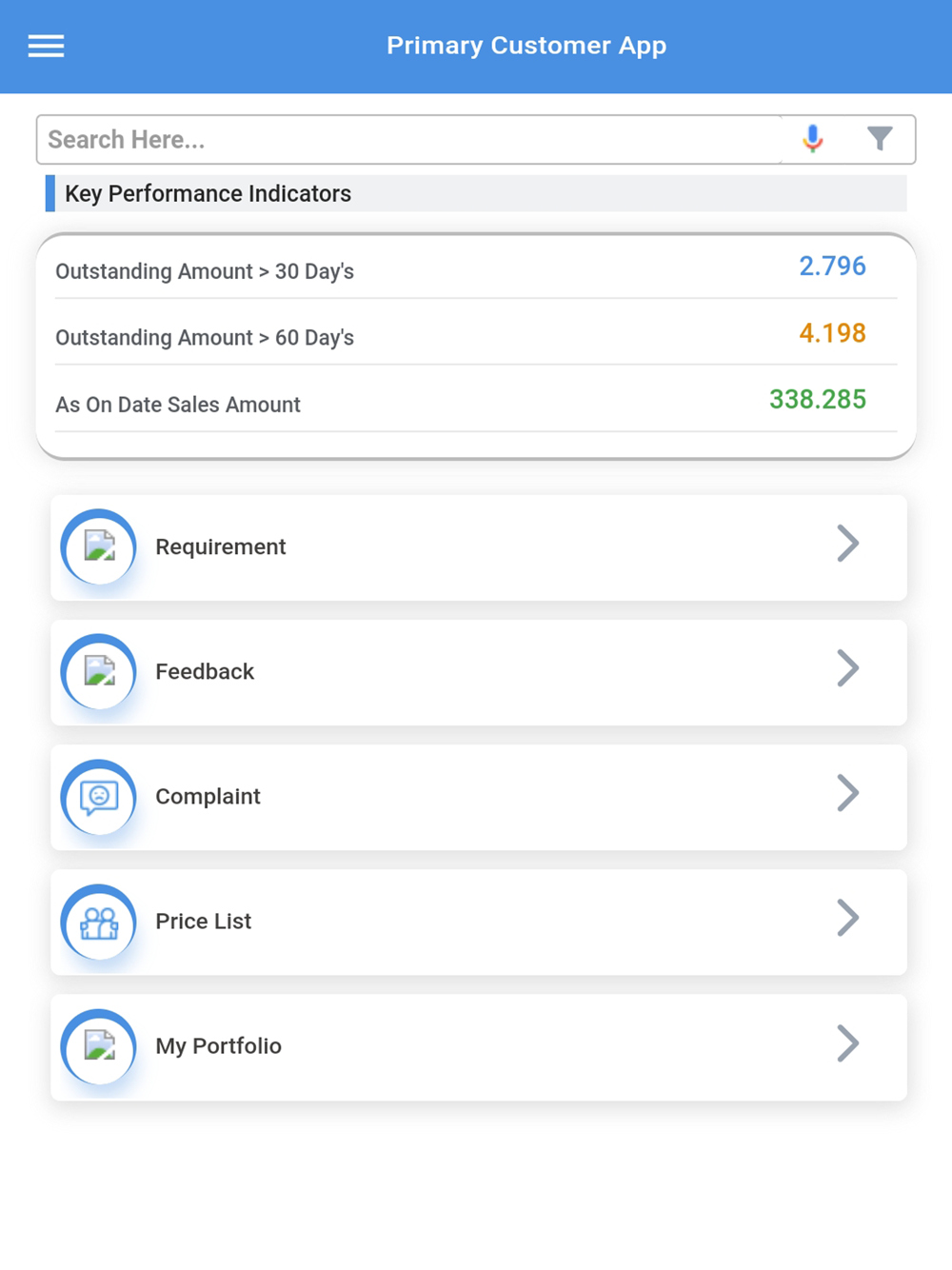View the My Portfolio label

point(218,1046)
